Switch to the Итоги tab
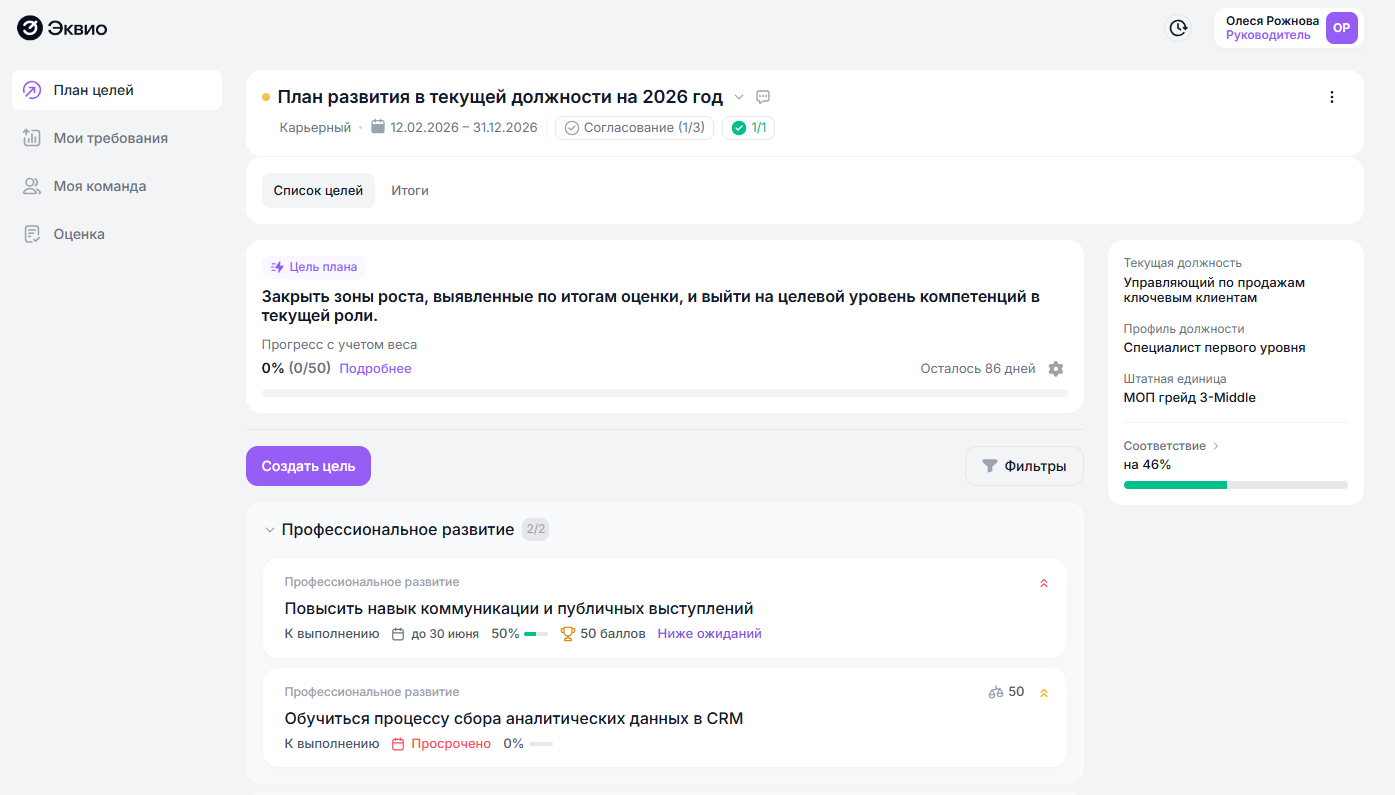 click(410, 190)
